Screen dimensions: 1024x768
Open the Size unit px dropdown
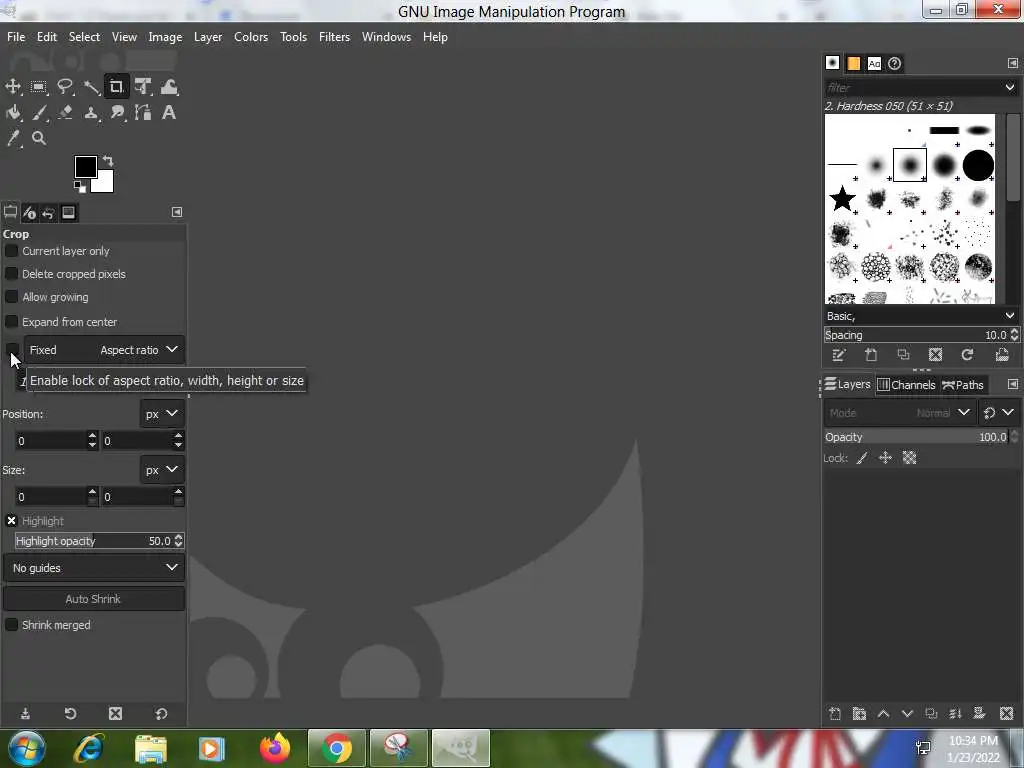(162, 470)
